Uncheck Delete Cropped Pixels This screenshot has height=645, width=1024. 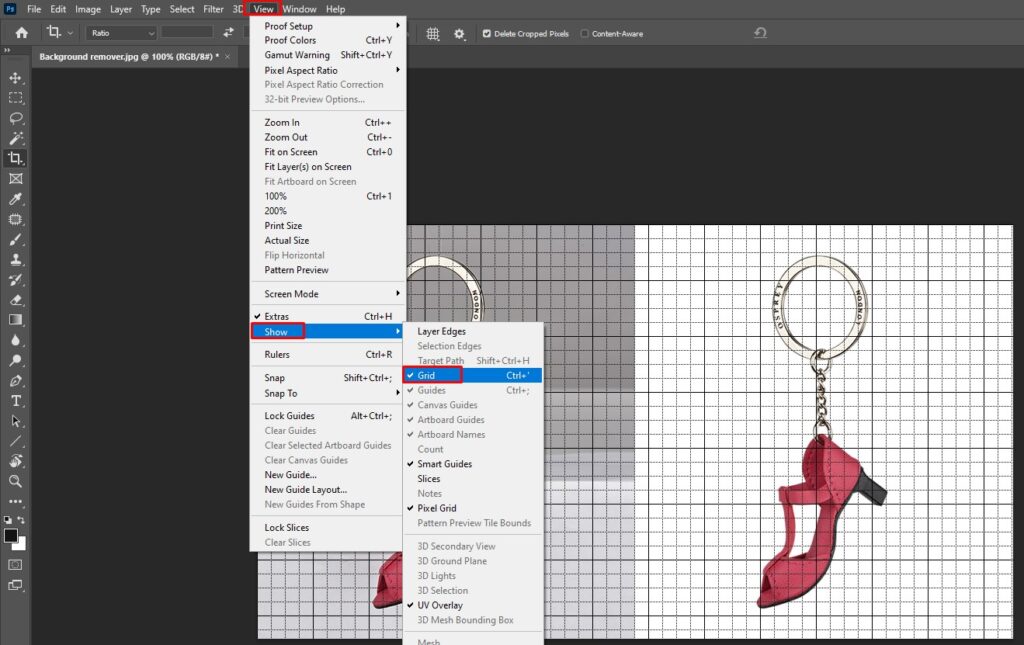(487, 33)
